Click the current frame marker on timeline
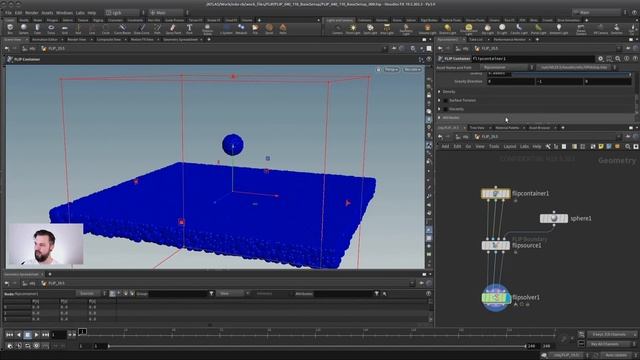Viewport: 640px width, 360px height. click(82, 331)
